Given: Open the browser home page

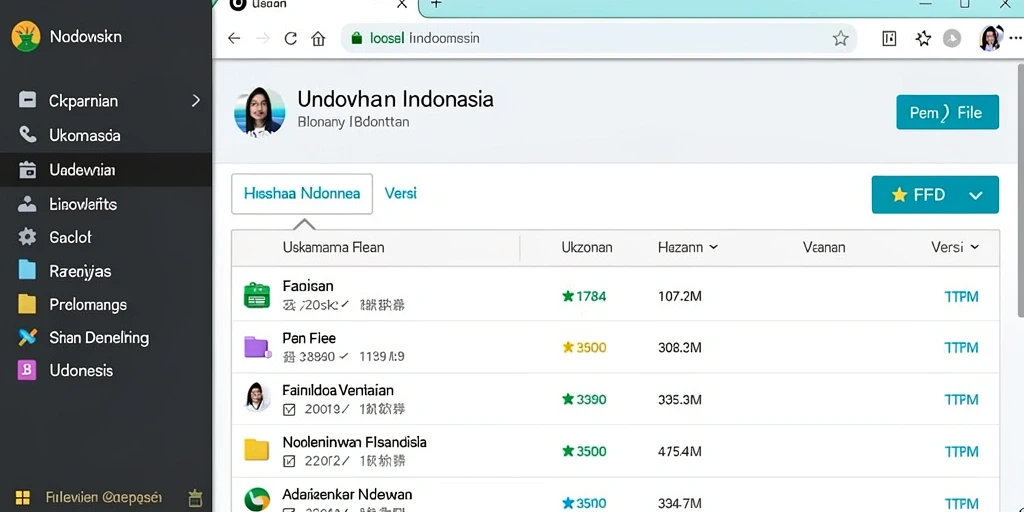Looking at the screenshot, I should pos(318,39).
